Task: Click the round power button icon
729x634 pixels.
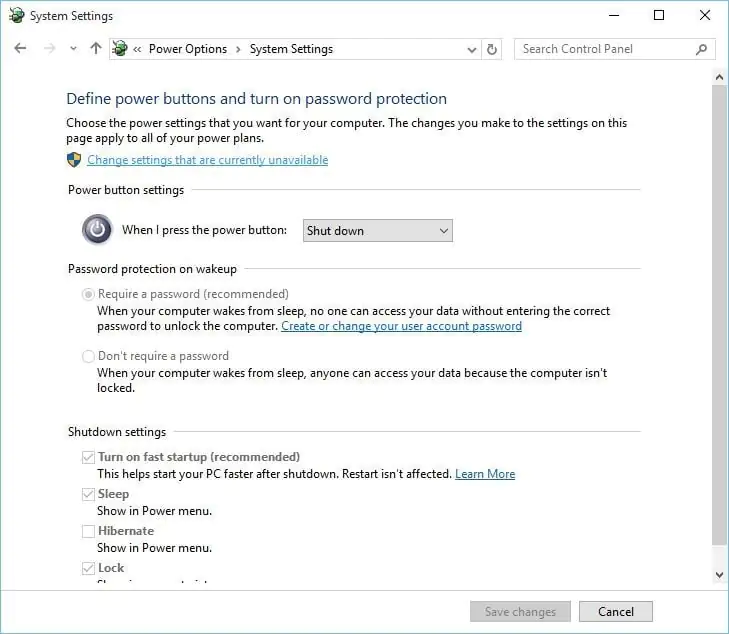Action: coord(97,229)
